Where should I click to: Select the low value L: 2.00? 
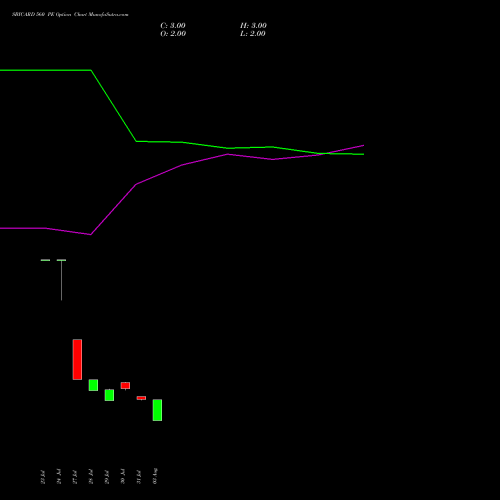(253, 34)
